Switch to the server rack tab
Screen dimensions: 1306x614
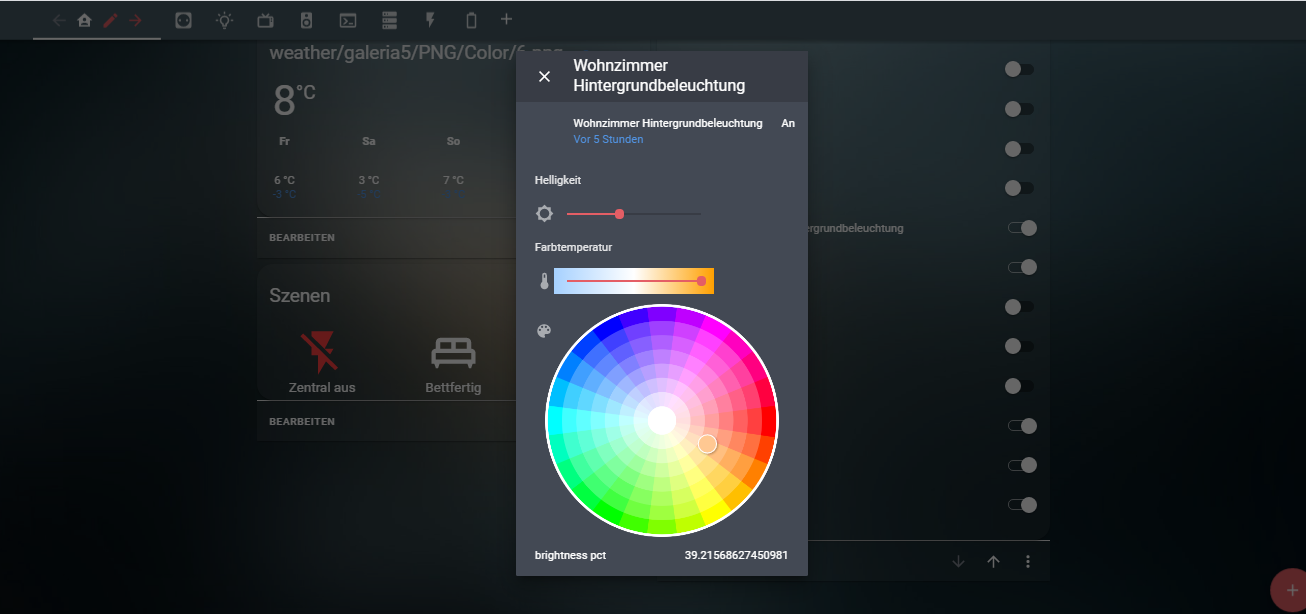point(389,20)
